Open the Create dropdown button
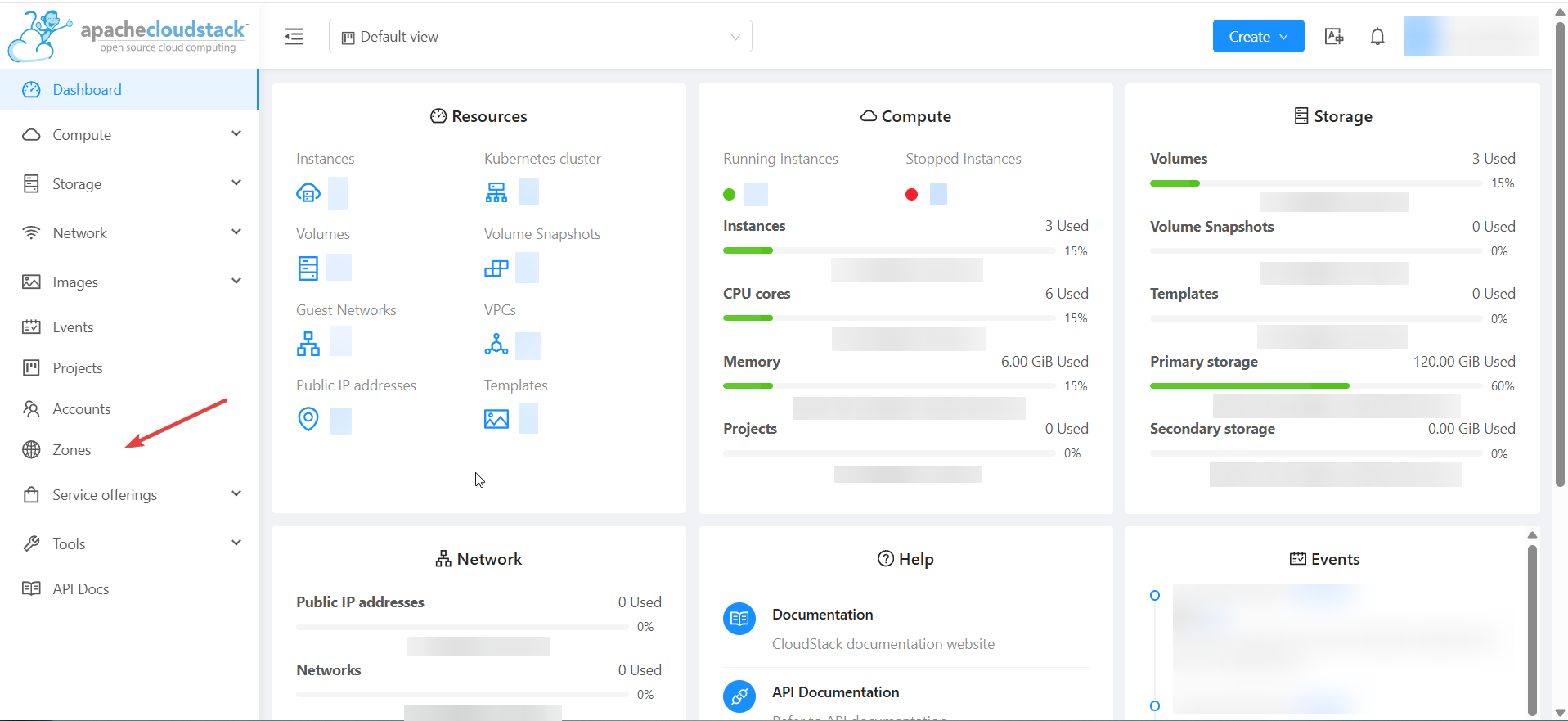This screenshot has height=721, width=1568. [x=1257, y=37]
